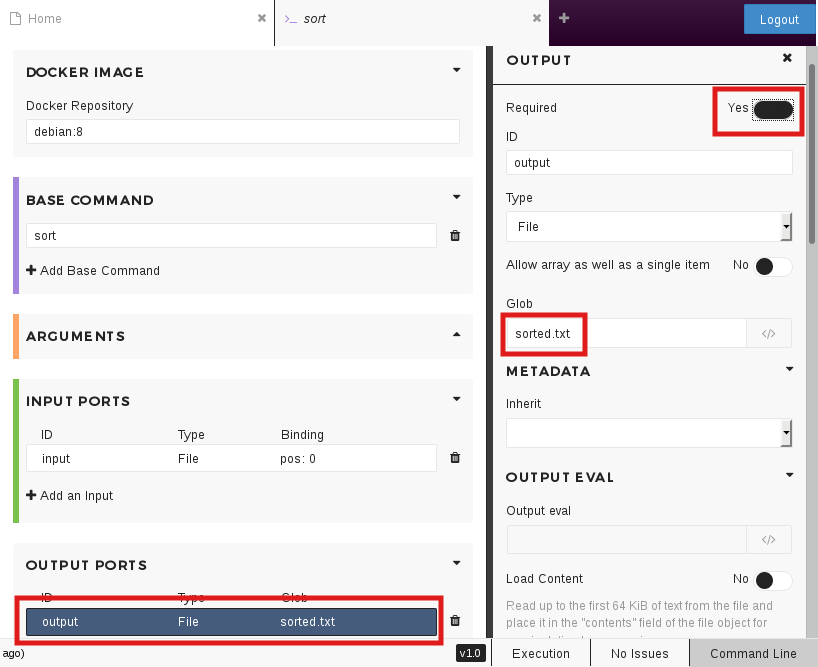Viewport: 818px width, 667px height.
Task: Open expression editor for Glob field
Action: click(768, 334)
